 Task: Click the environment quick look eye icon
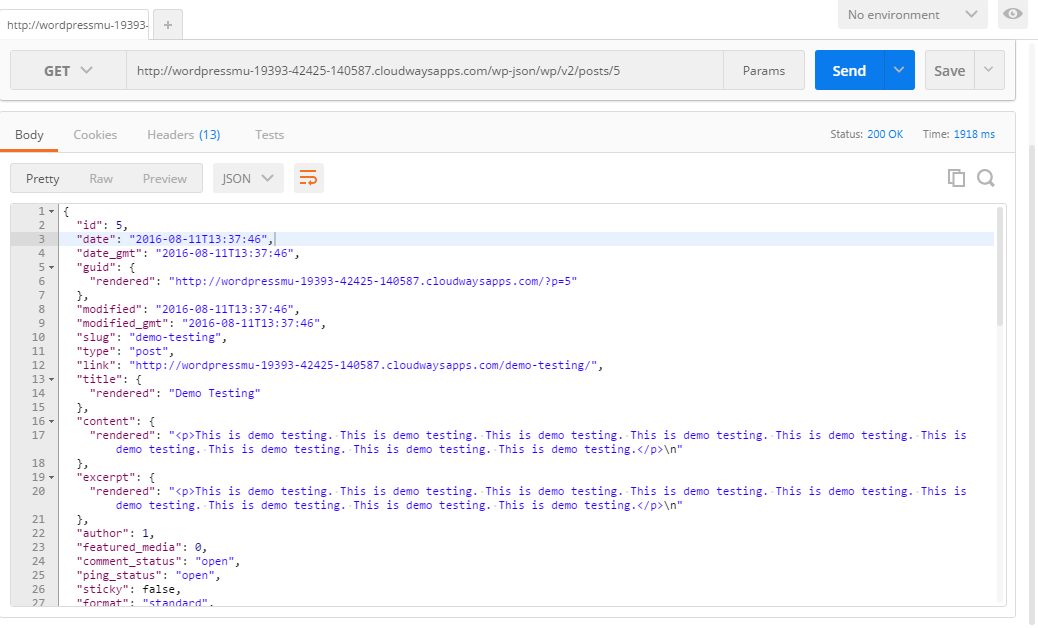1012,14
